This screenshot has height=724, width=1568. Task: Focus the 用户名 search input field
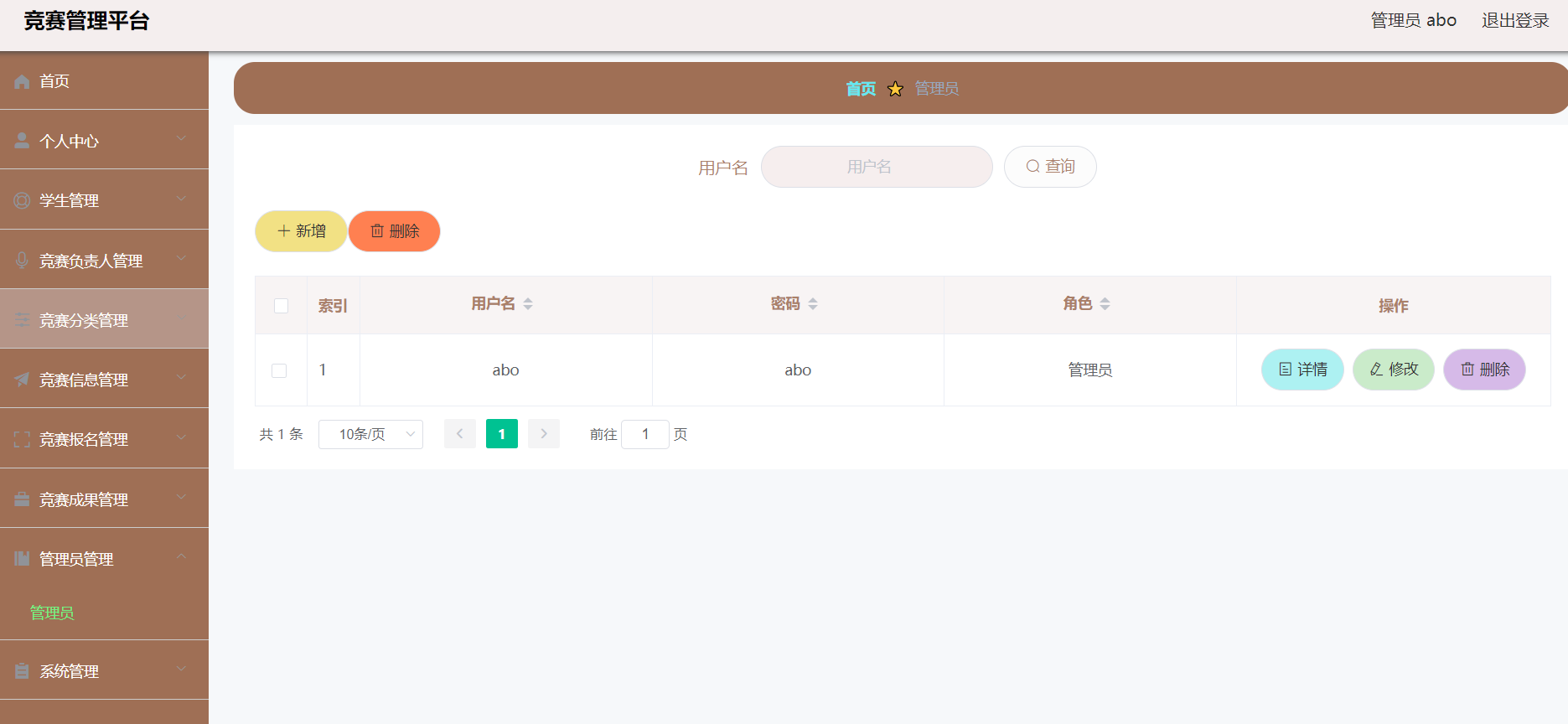click(x=877, y=167)
